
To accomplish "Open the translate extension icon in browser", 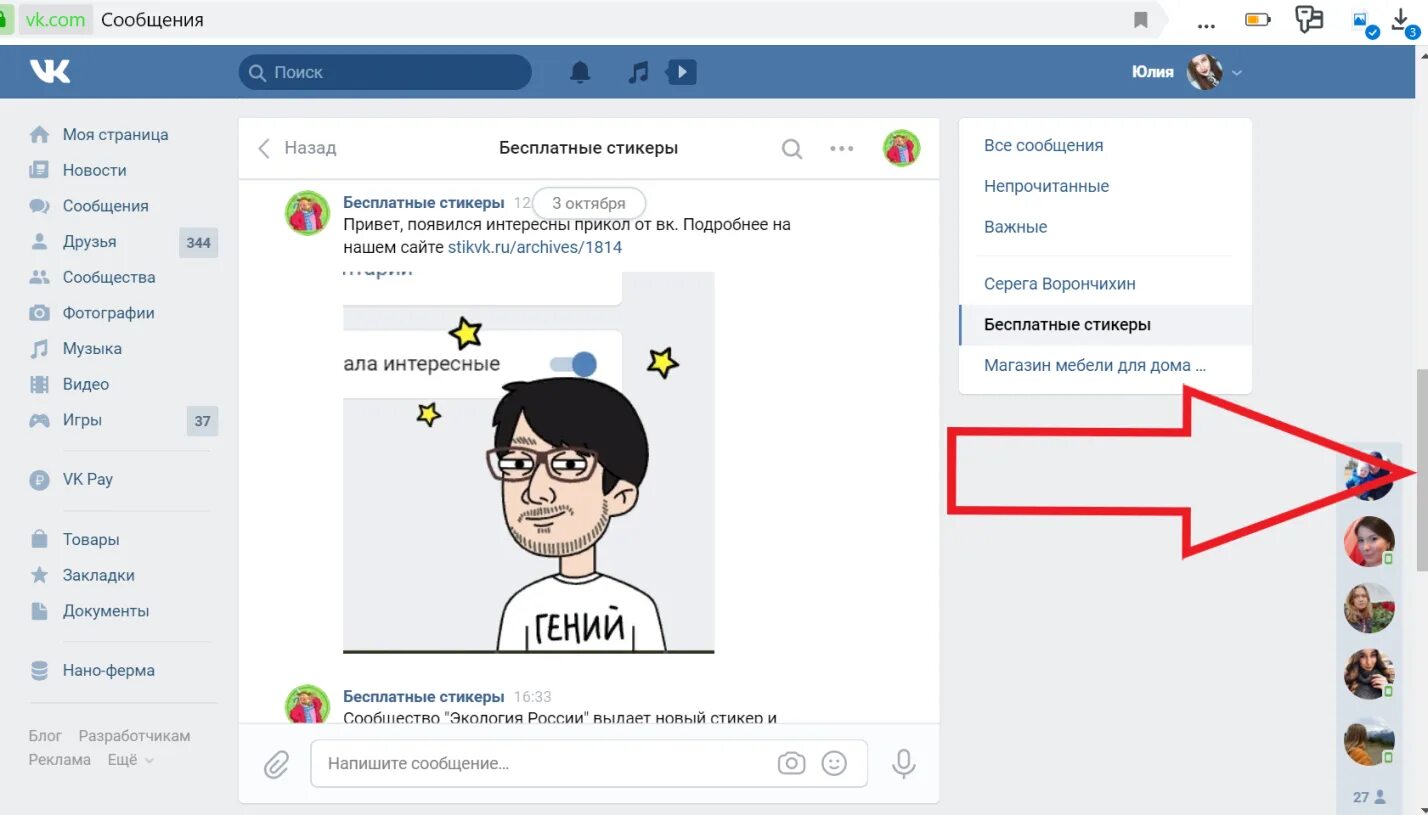I will tap(1309, 19).
